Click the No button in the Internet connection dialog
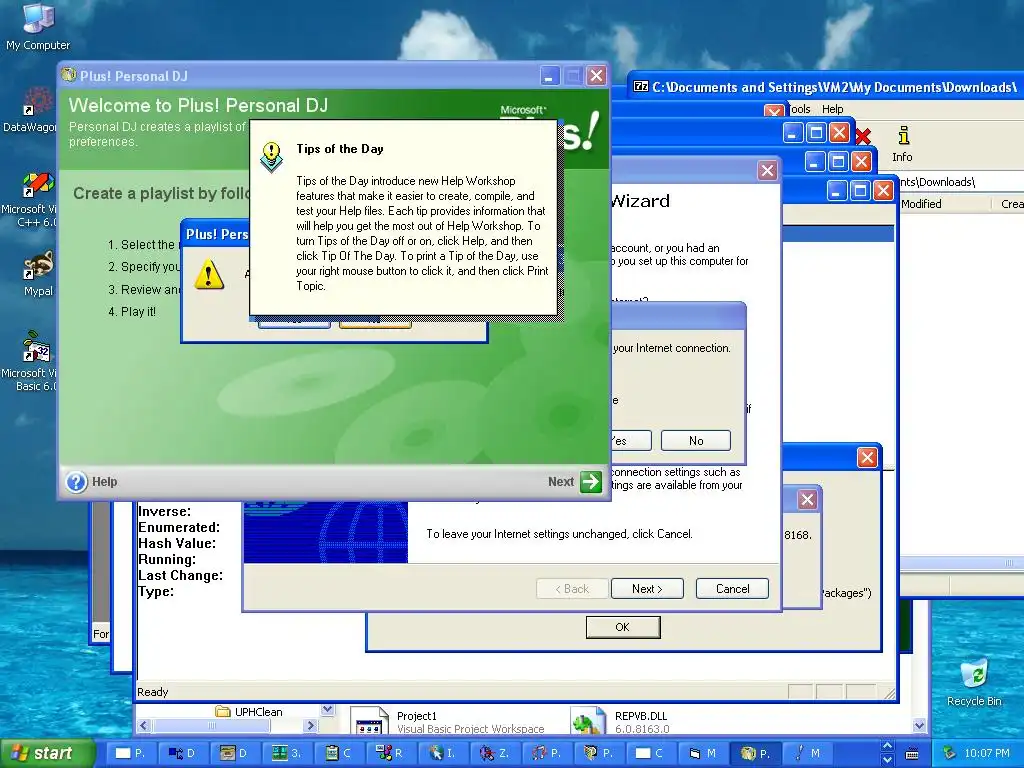The image size is (1024, 768). (696, 441)
